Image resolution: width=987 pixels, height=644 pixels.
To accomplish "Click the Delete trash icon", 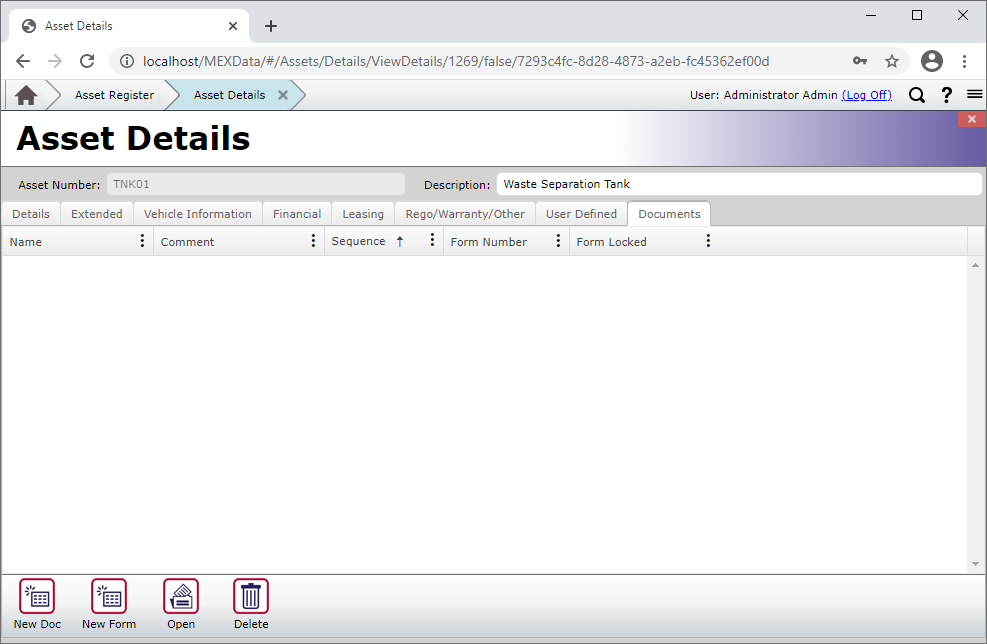I will coord(251,597).
